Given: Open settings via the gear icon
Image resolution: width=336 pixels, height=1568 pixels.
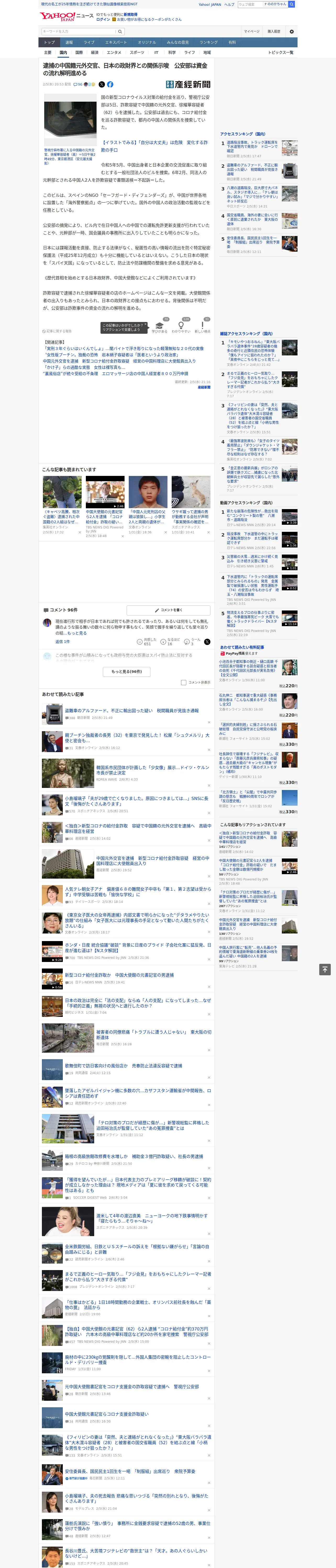Looking at the screenshot, I should tap(292, 32).
